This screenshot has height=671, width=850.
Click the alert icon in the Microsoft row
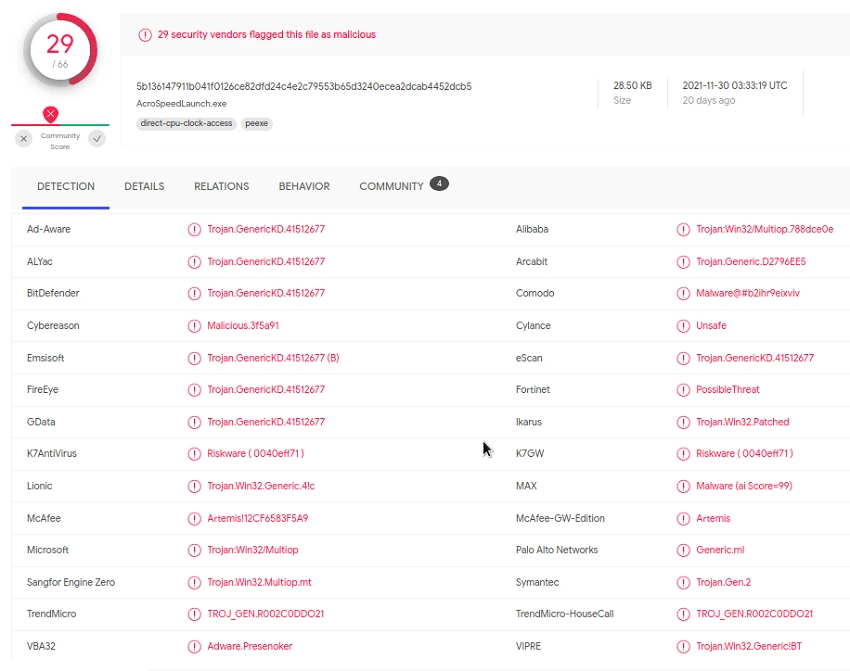click(194, 550)
